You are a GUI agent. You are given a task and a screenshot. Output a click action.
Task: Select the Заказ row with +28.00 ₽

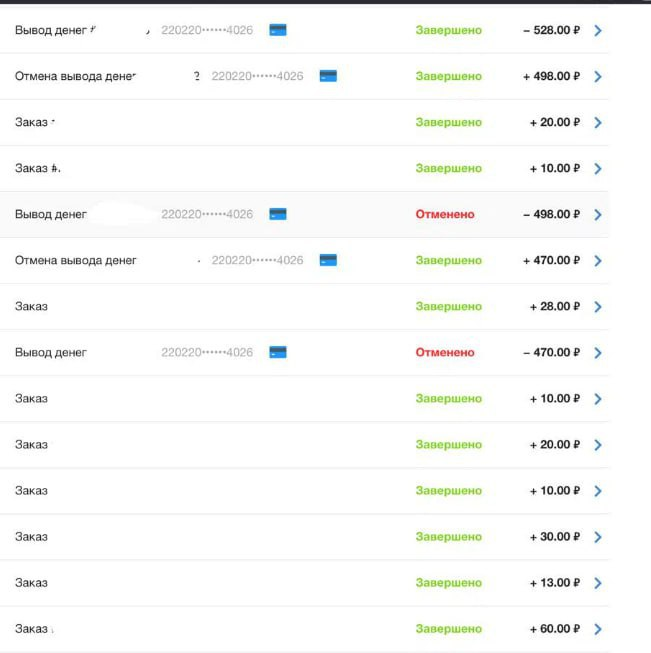click(x=31, y=306)
